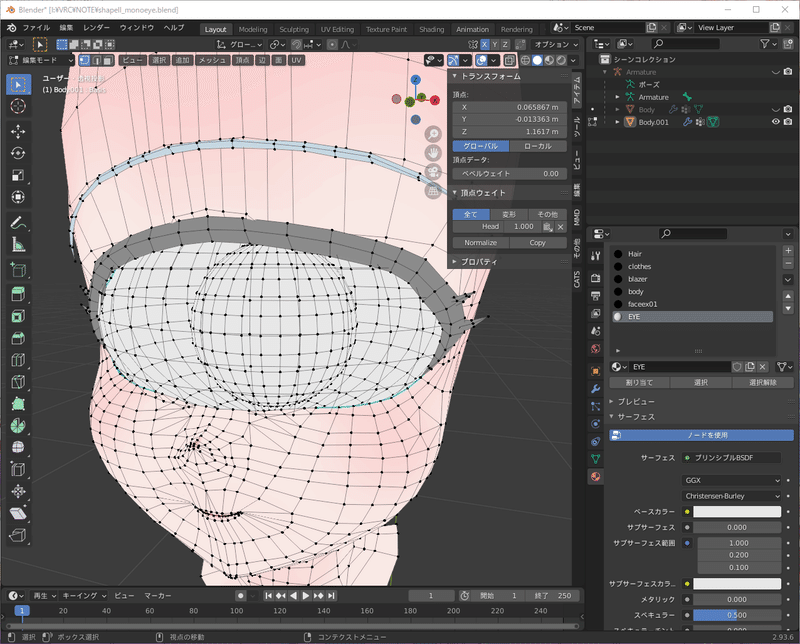Switch to the UV Editing workspace tab

click(x=337, y=29)
